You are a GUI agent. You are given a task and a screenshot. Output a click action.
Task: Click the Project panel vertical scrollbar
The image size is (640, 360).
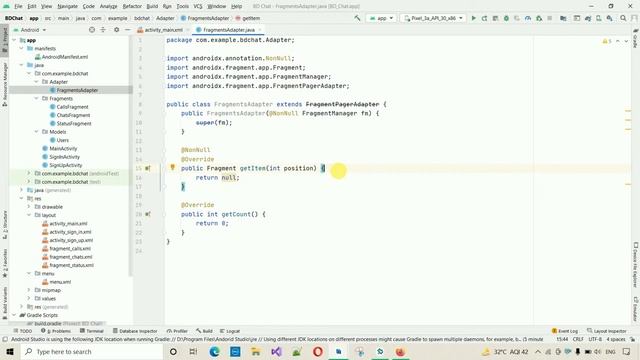click(x=131, y=155)
